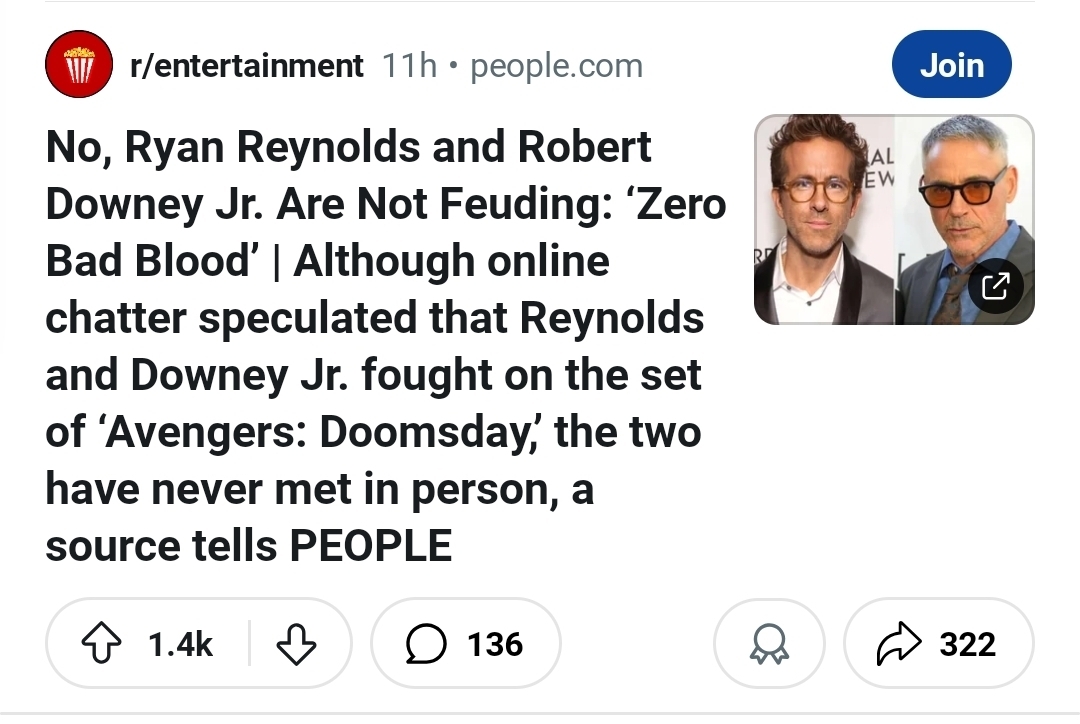Give an award using the ribbon icon

coord(769,645)
